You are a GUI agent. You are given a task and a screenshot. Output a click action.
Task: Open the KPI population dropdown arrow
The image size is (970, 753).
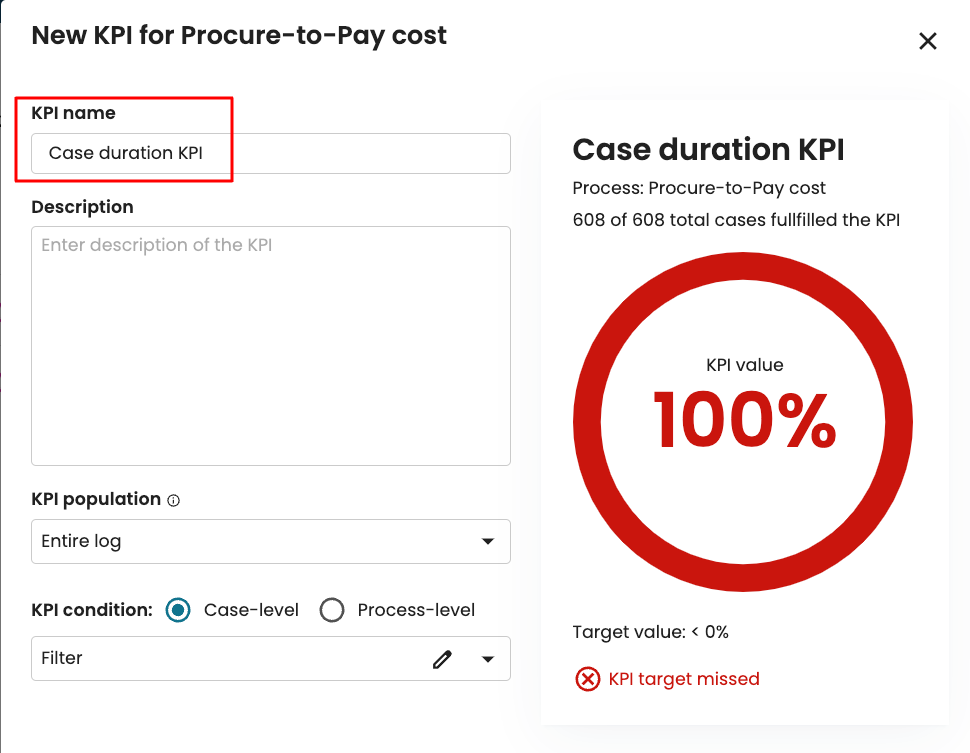tap(488, 542)
